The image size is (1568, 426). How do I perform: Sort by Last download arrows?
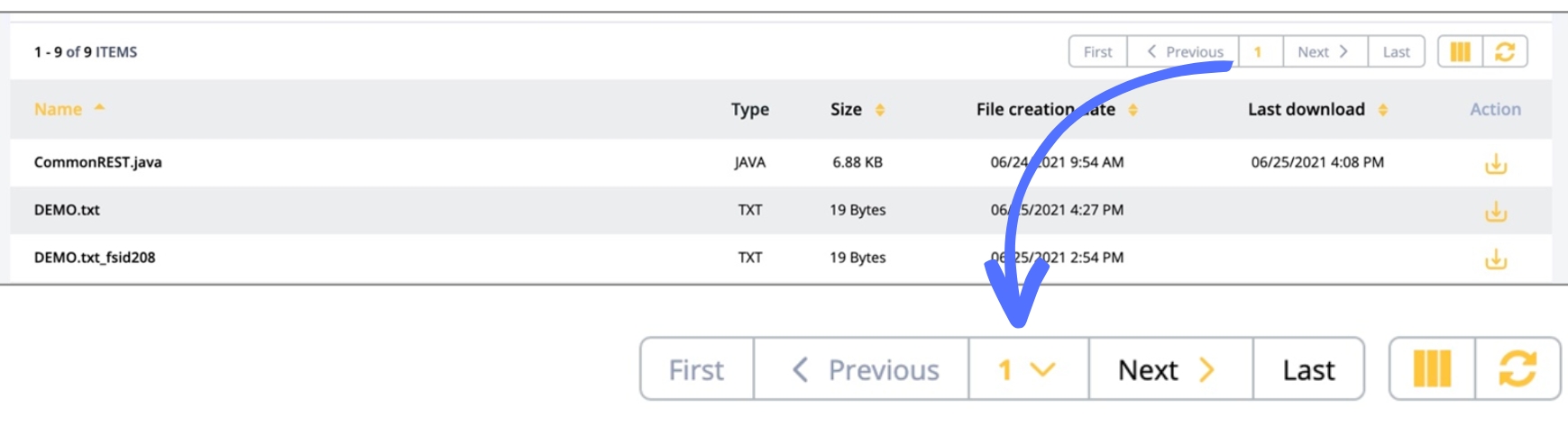pyautogui.click(x=1383, y=110)
